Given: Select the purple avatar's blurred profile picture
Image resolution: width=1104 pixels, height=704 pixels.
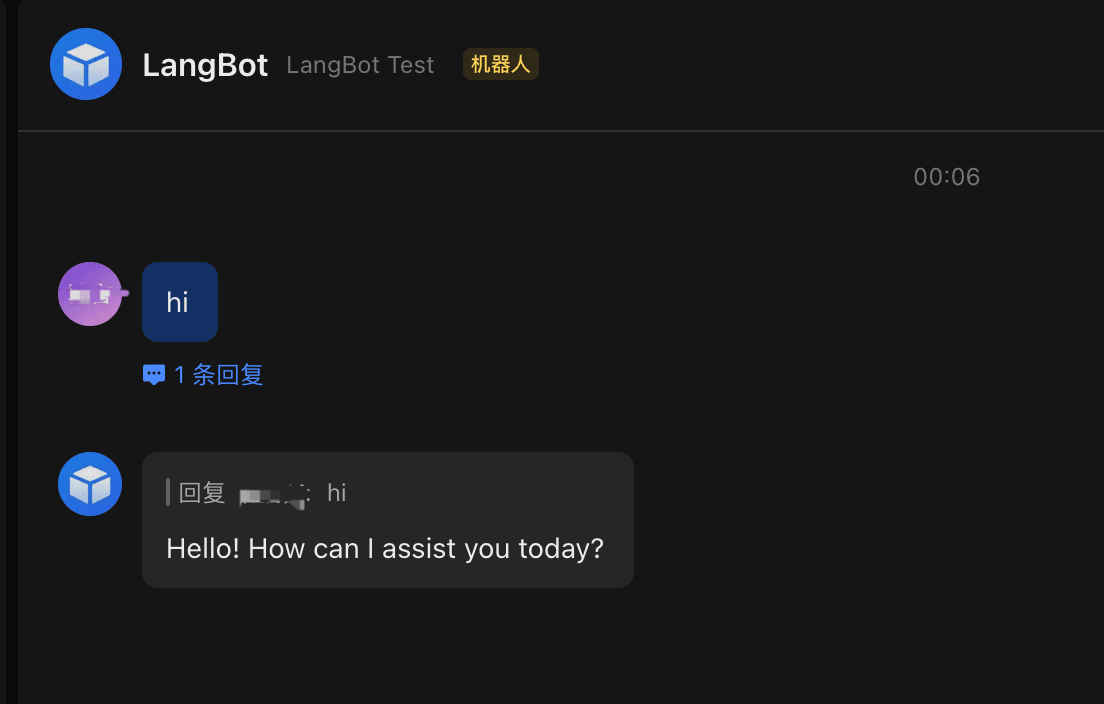Looking at the screenshot, I should [x=90, y=294].
